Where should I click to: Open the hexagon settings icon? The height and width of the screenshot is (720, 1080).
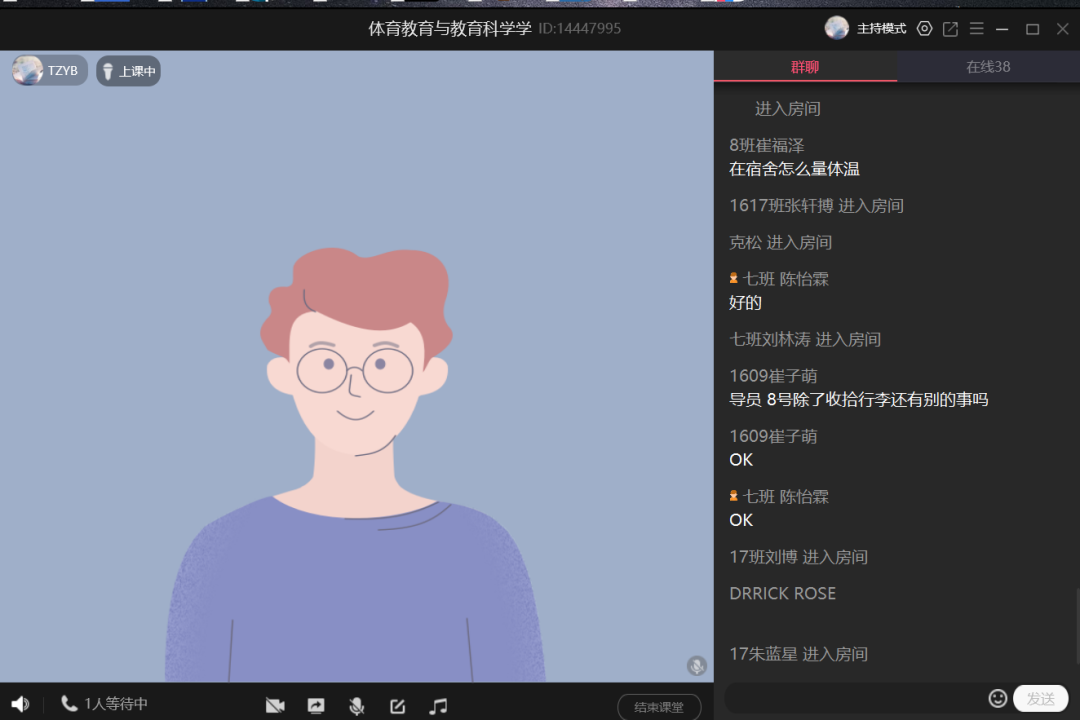click(924, 29)
